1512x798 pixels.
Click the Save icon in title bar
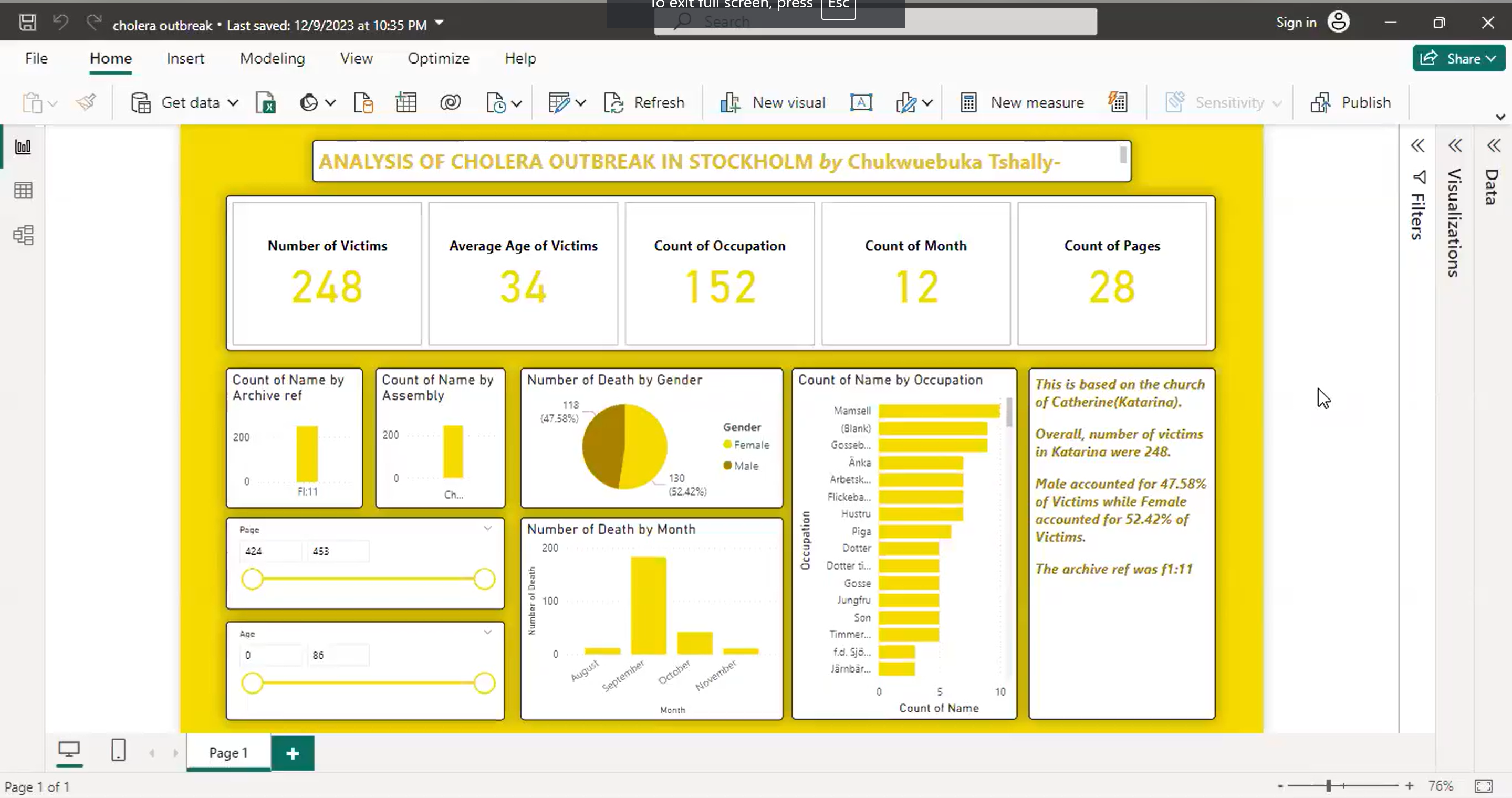pyautogui.click(x=27, y=23)
